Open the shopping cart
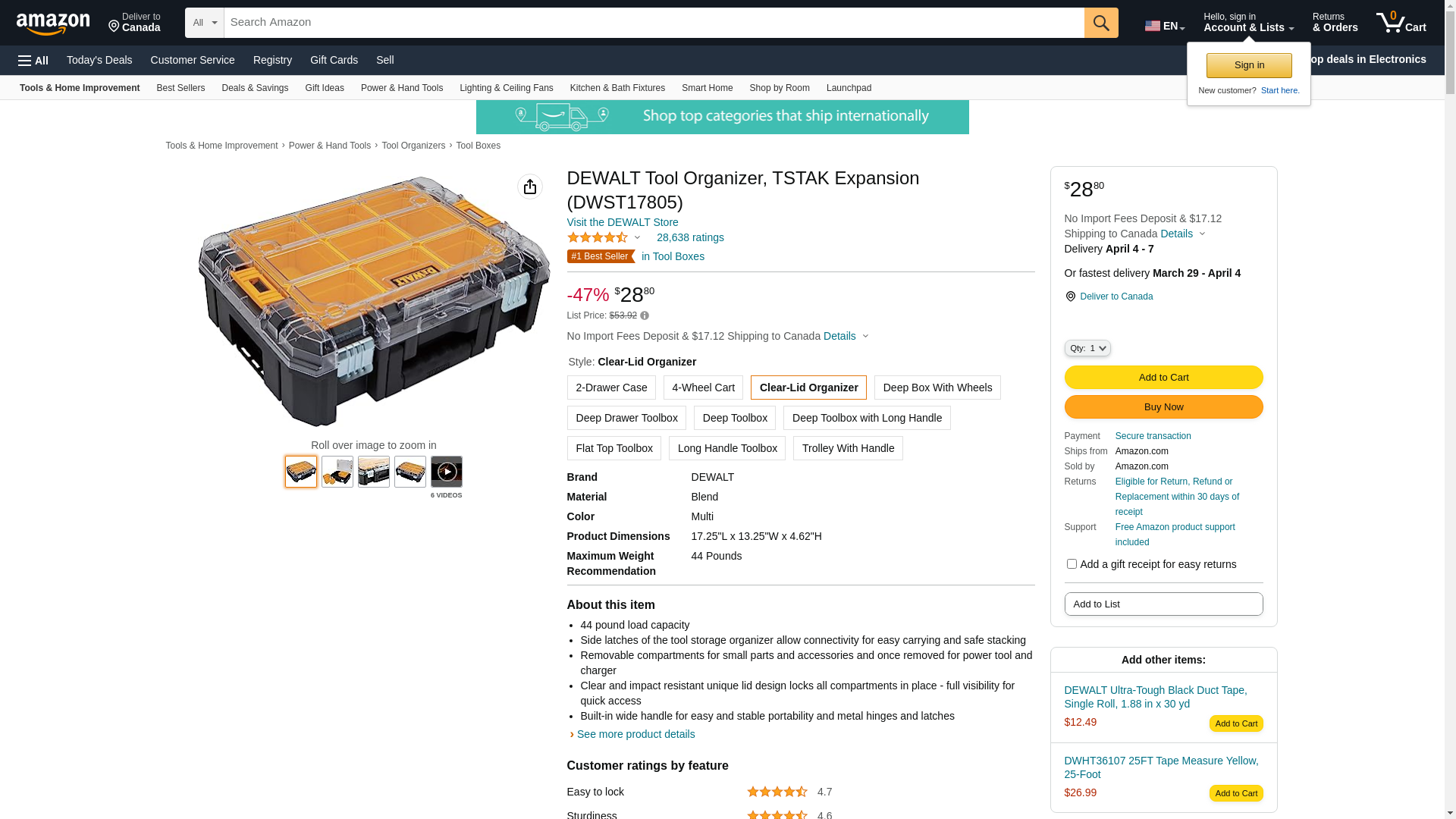The image size is (1456, 819). 1401,23
